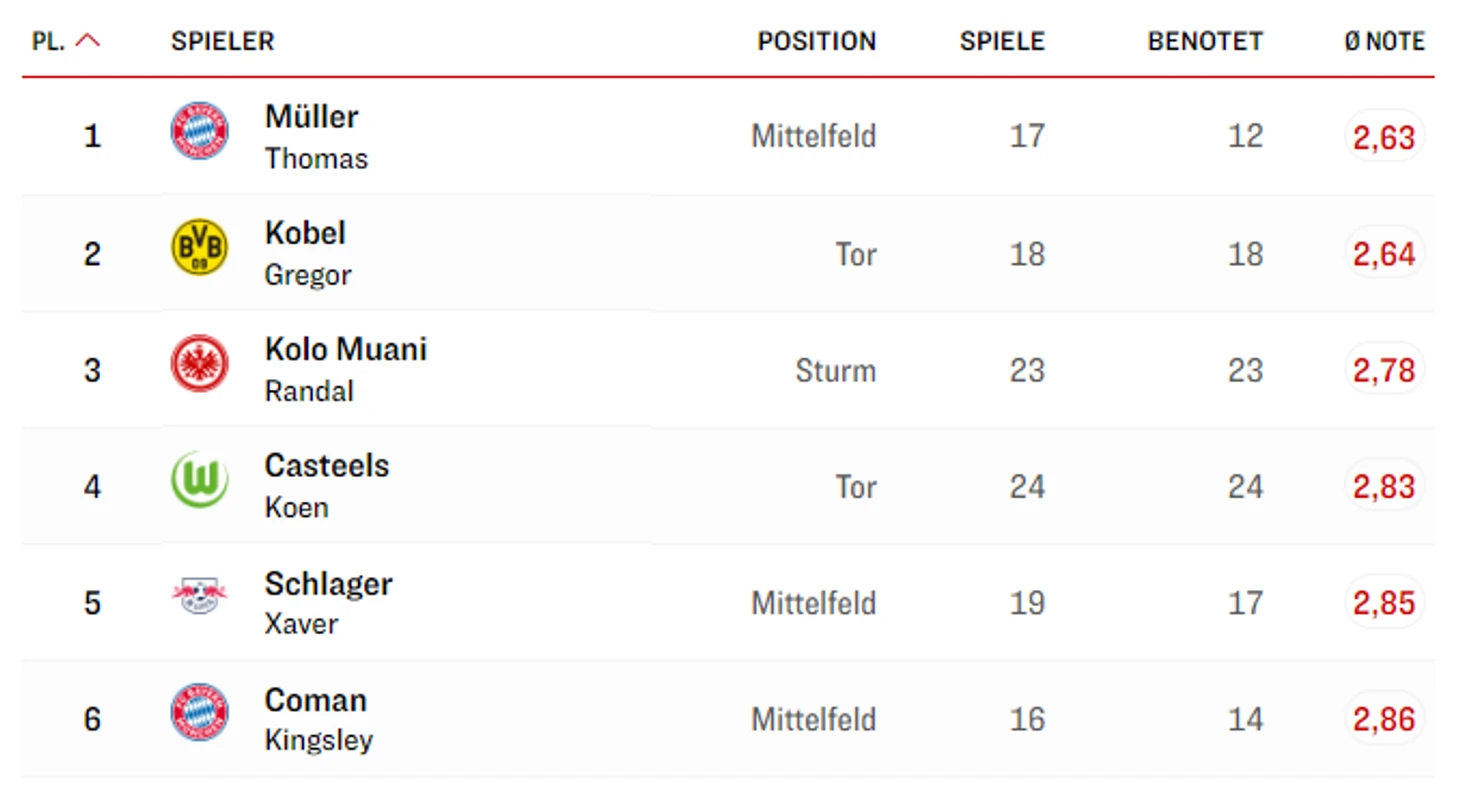Open Gregor Kobel's player profile
Viewport: 1460px width, 801px height.
click(305, 233)
